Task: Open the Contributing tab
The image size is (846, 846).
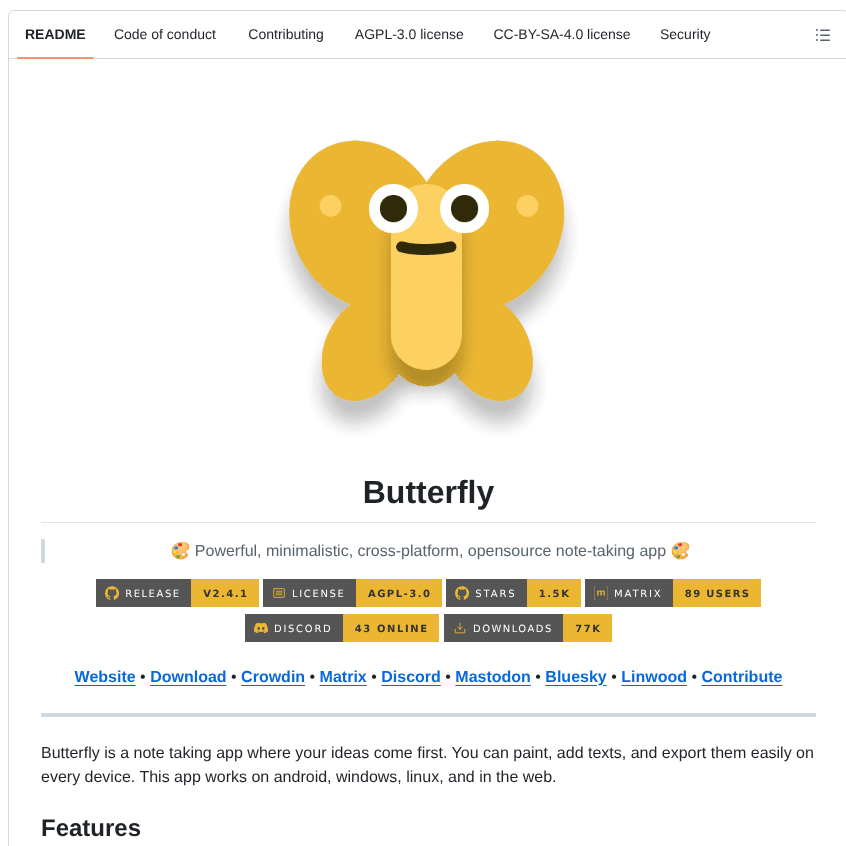Action: point(286,34)
